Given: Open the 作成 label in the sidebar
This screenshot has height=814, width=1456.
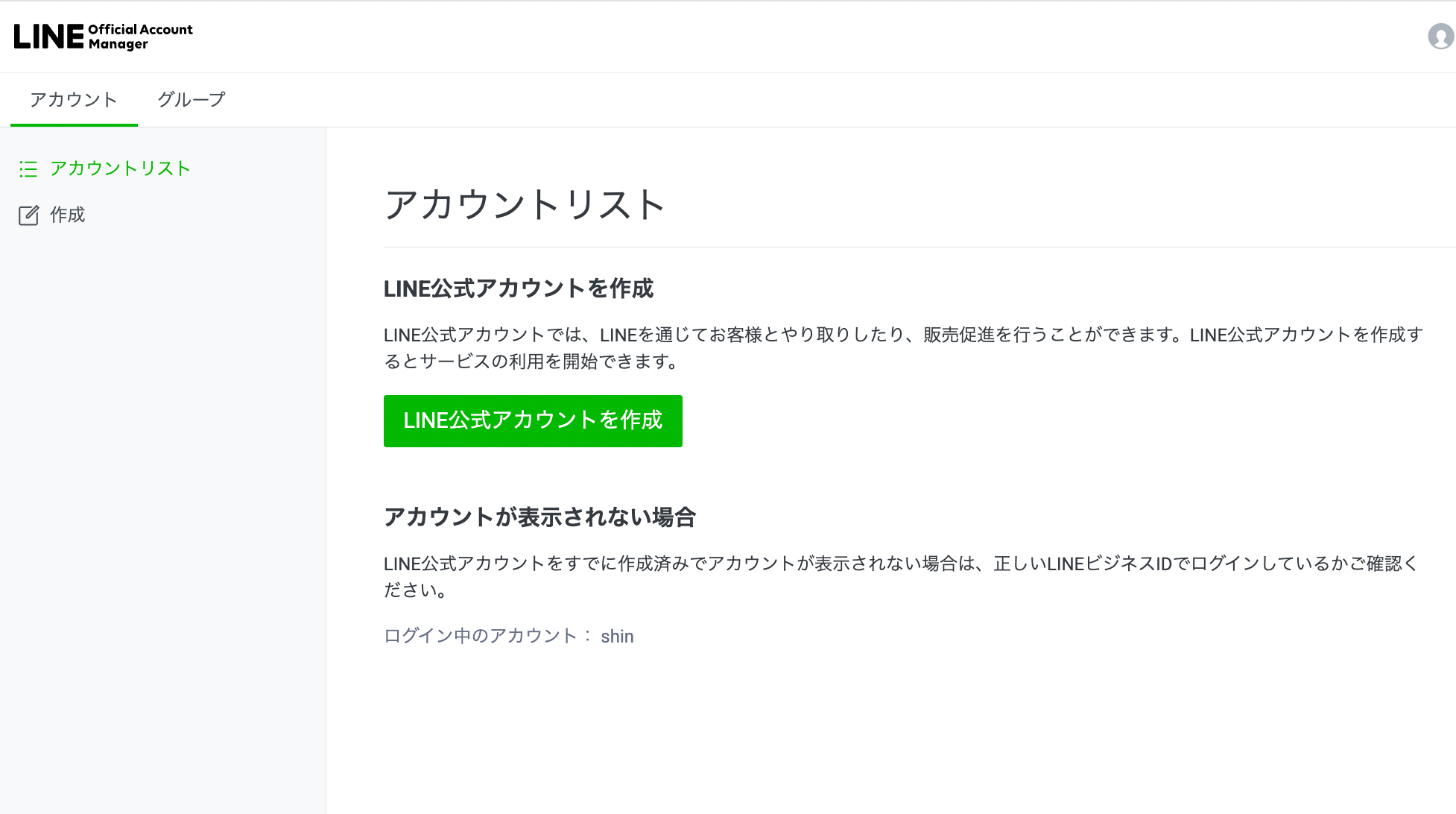Looking at the screenshot, I should 67,215.
